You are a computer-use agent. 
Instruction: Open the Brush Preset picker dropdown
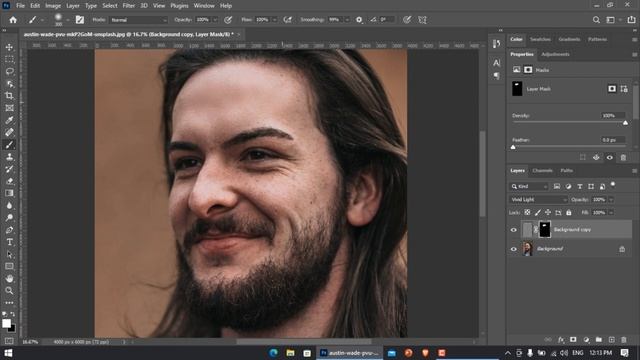tap(67, 20)
